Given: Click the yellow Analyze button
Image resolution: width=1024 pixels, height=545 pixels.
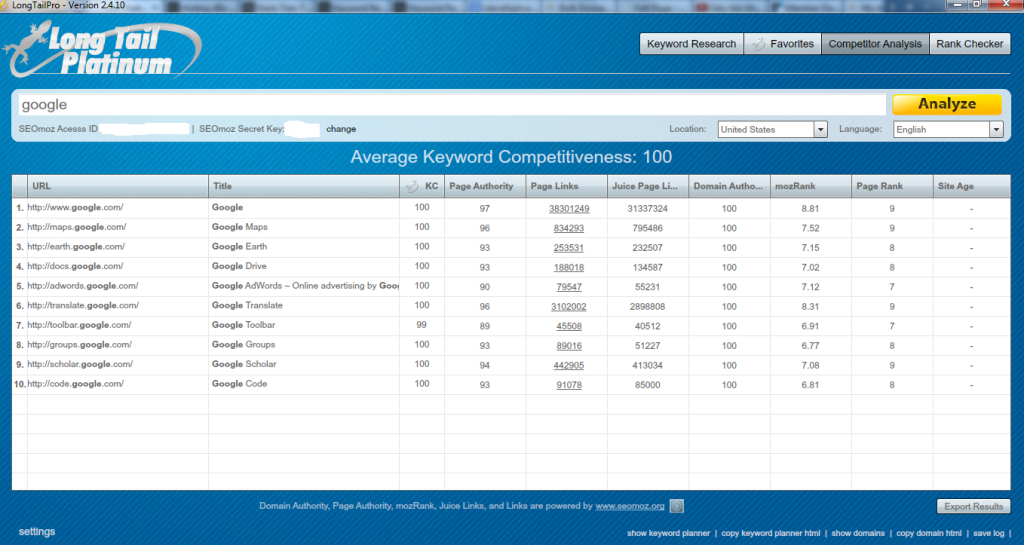Looking at the screenshot, I should (947, 104).
